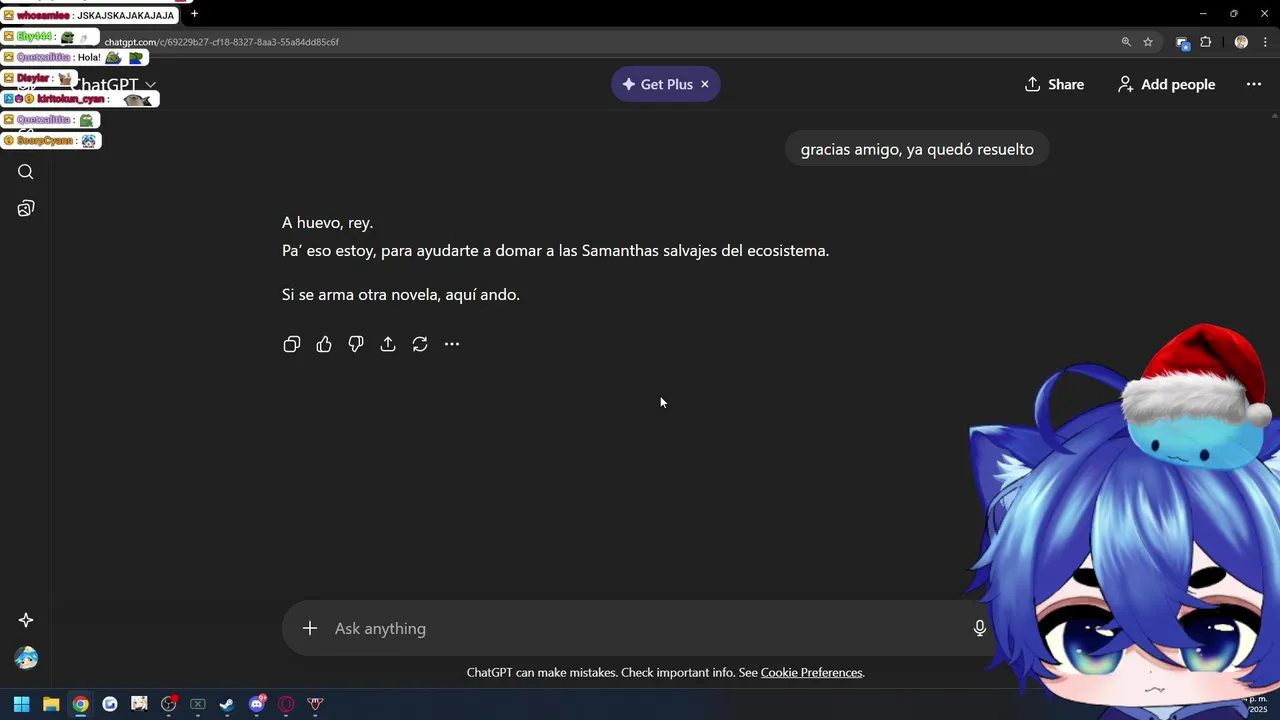Click the browser zoom magnifier icon
1280x720 pixels.
1126,42
